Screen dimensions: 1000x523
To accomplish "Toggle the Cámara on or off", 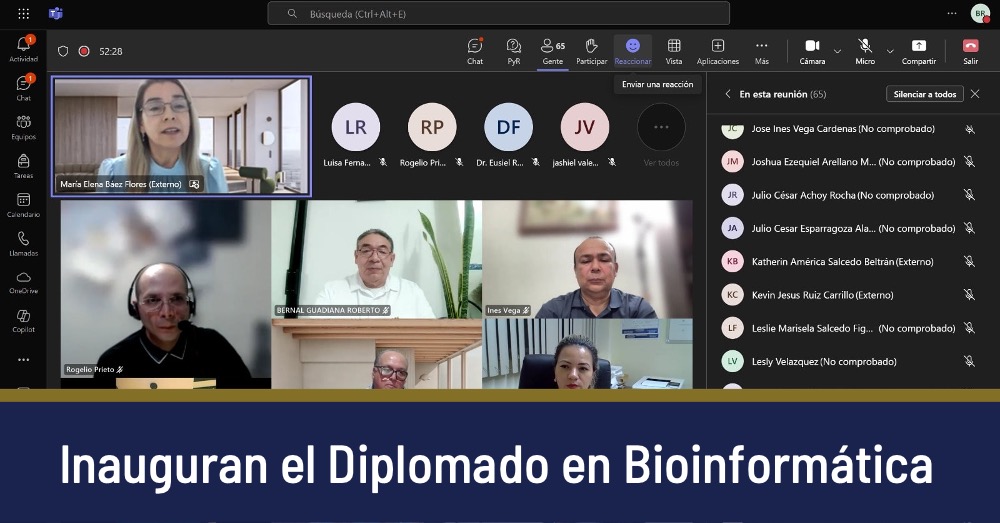I will click(812, 50).
